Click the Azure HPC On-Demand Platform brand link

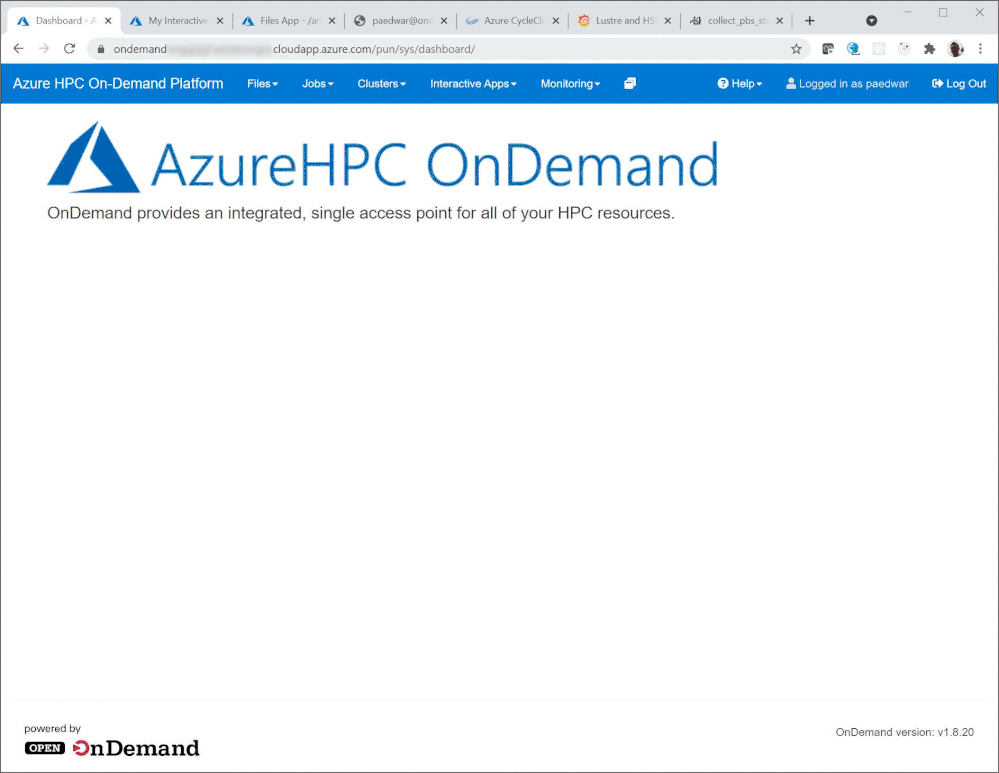pyautogui.click(x=118, y=83)
